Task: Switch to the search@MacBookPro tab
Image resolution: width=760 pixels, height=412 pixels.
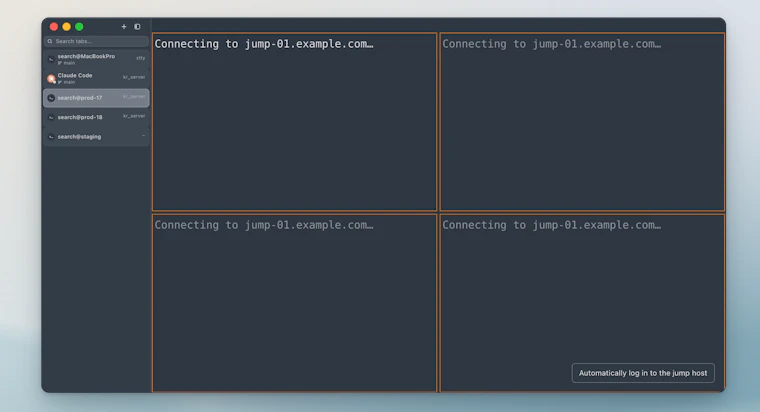Action: pos(96,59)
